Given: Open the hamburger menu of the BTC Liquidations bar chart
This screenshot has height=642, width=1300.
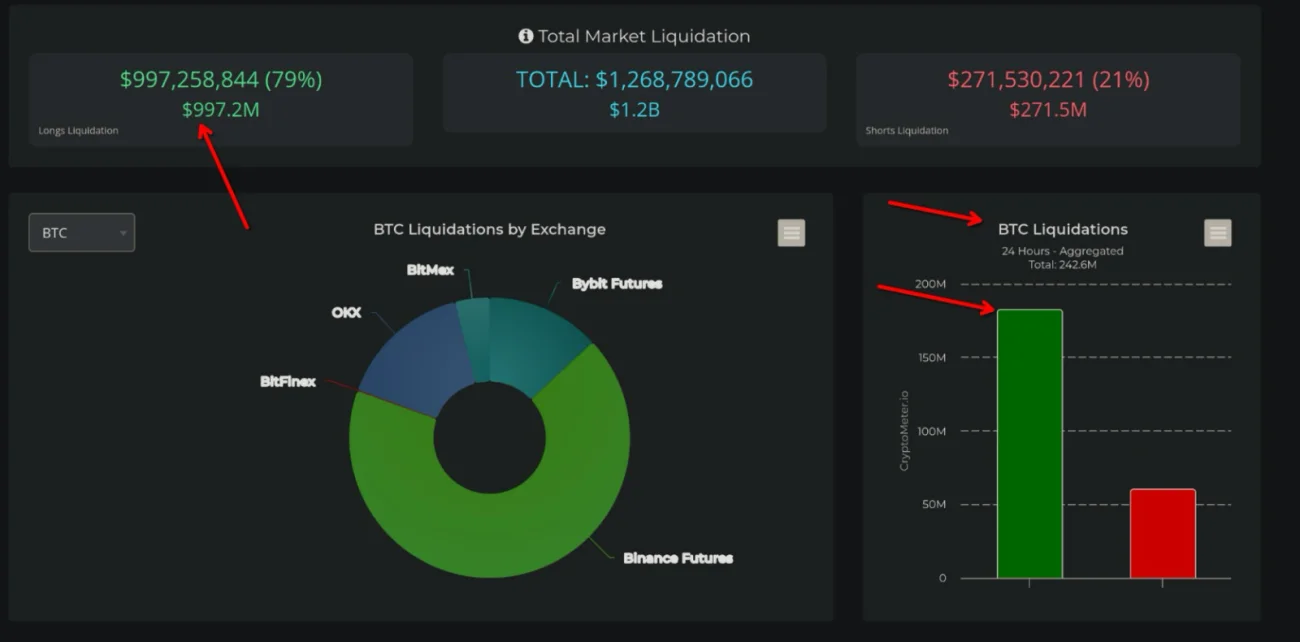Looking at the screenshot, I should tap(1217, 233).
